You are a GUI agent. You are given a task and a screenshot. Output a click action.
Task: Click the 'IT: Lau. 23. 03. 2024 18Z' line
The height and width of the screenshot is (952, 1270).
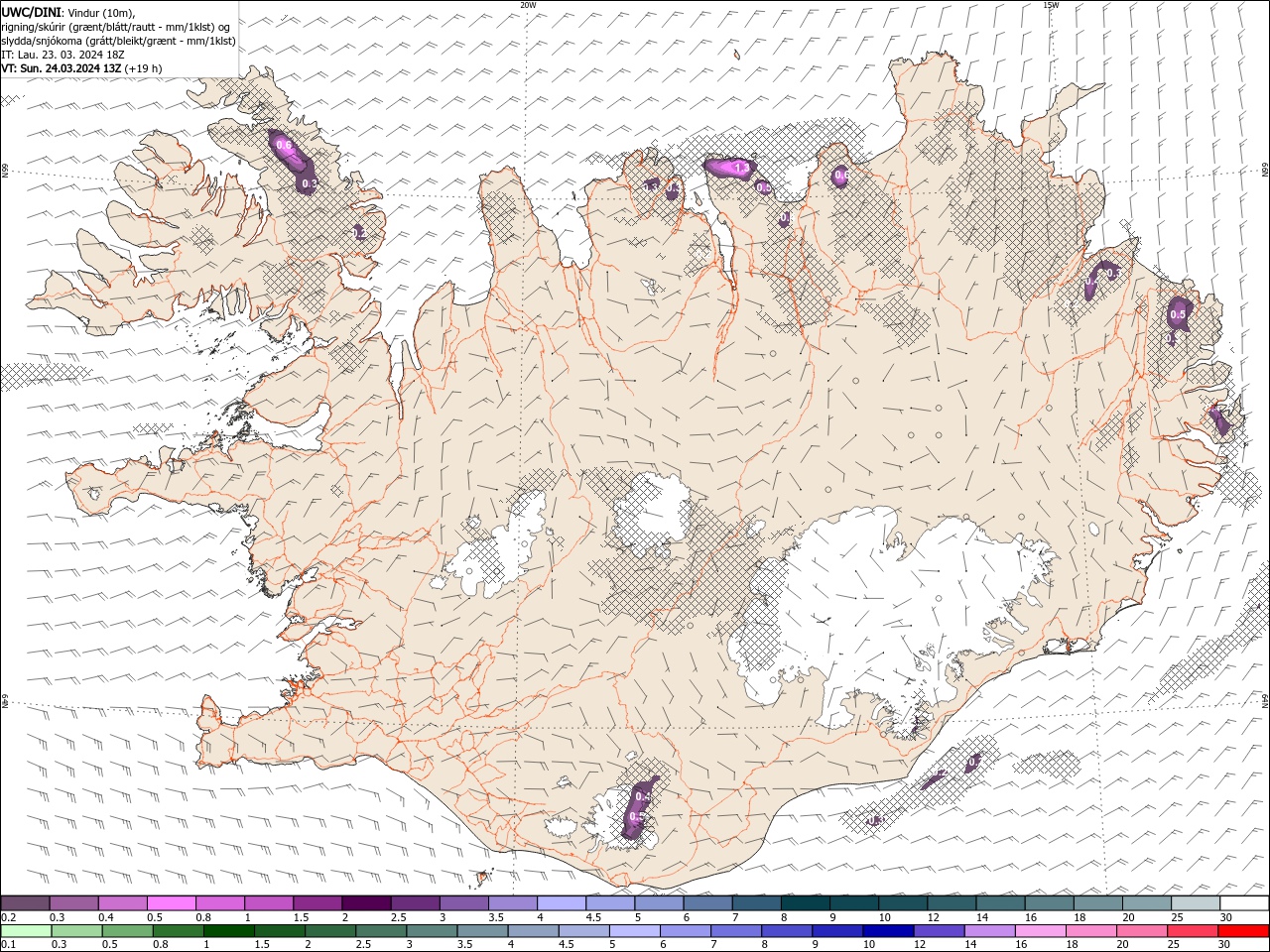tap(63, 55)
